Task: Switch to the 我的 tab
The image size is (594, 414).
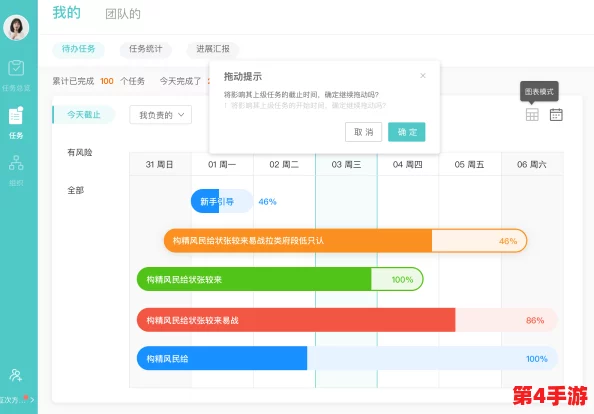Action: pos(67,12)
